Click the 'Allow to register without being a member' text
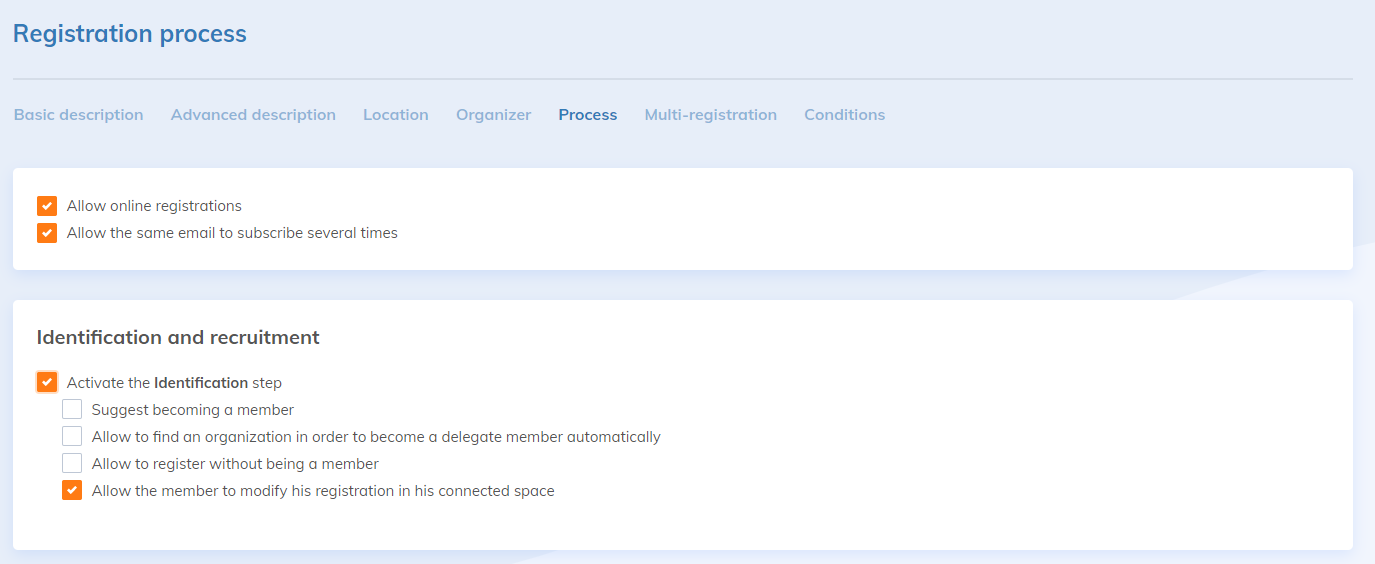 pyautogui.click(x=235, y=463)
